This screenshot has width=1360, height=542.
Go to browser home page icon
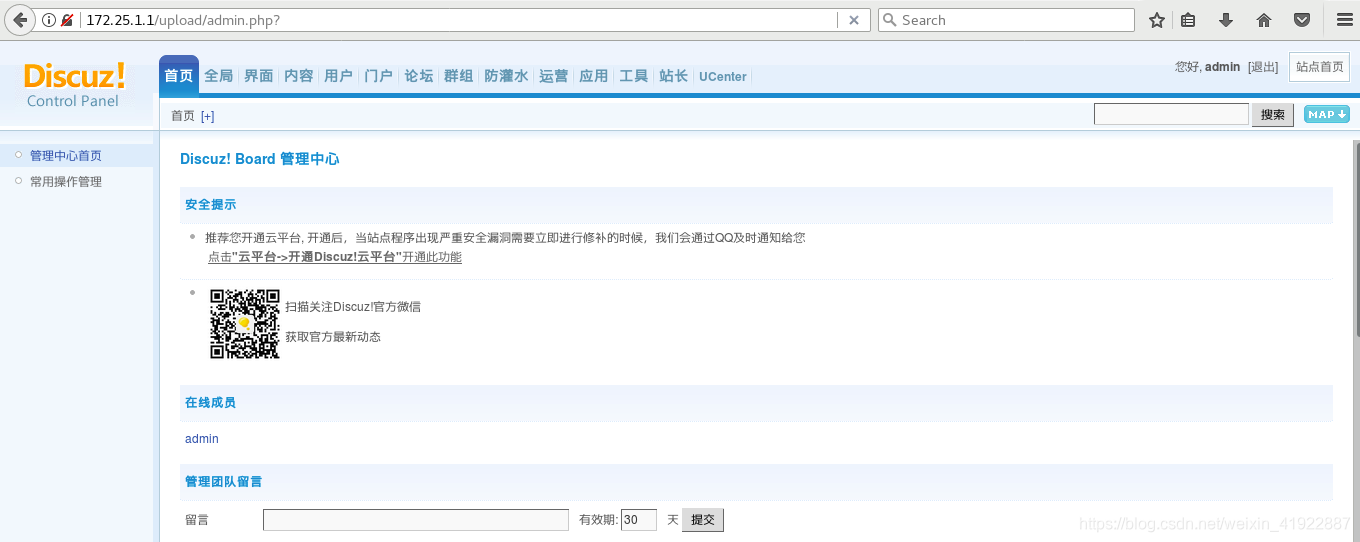pyautogui.click(x=1264, y=20)
